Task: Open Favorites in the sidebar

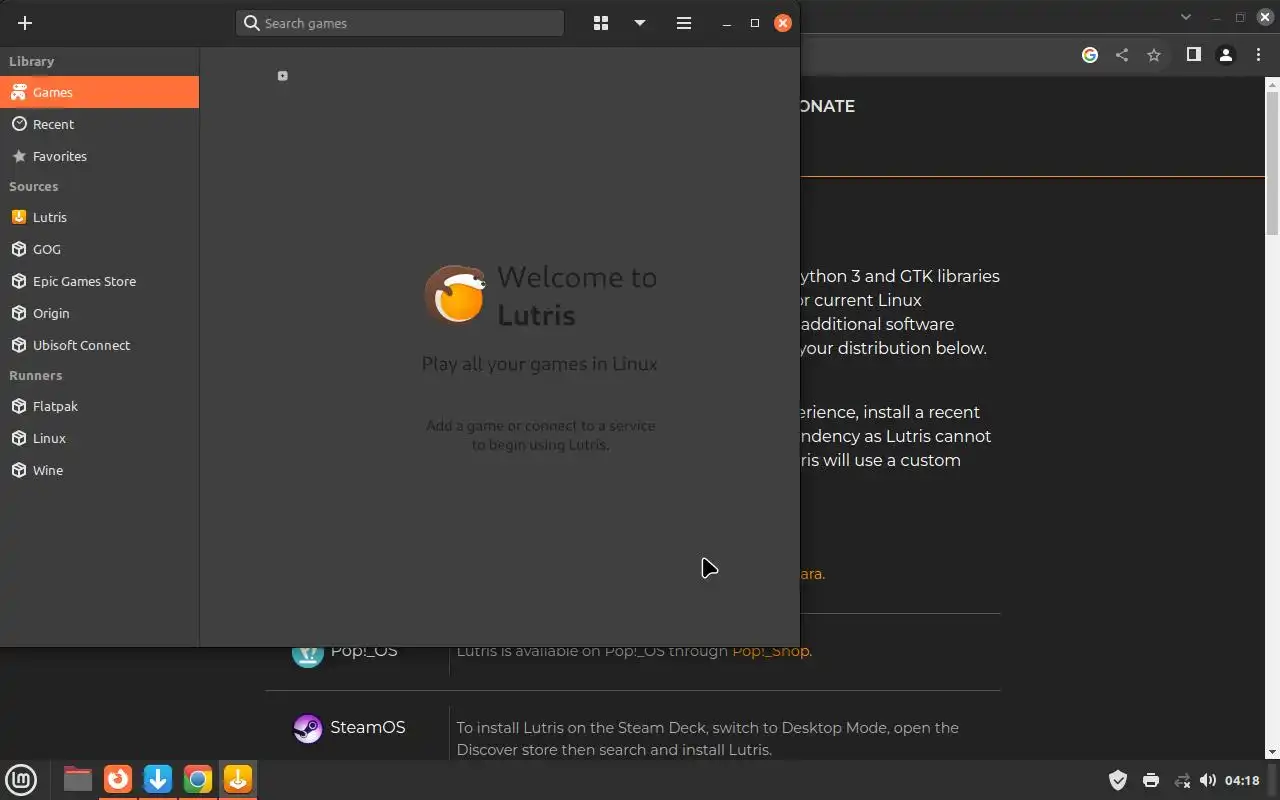Action: click(99, 156)
